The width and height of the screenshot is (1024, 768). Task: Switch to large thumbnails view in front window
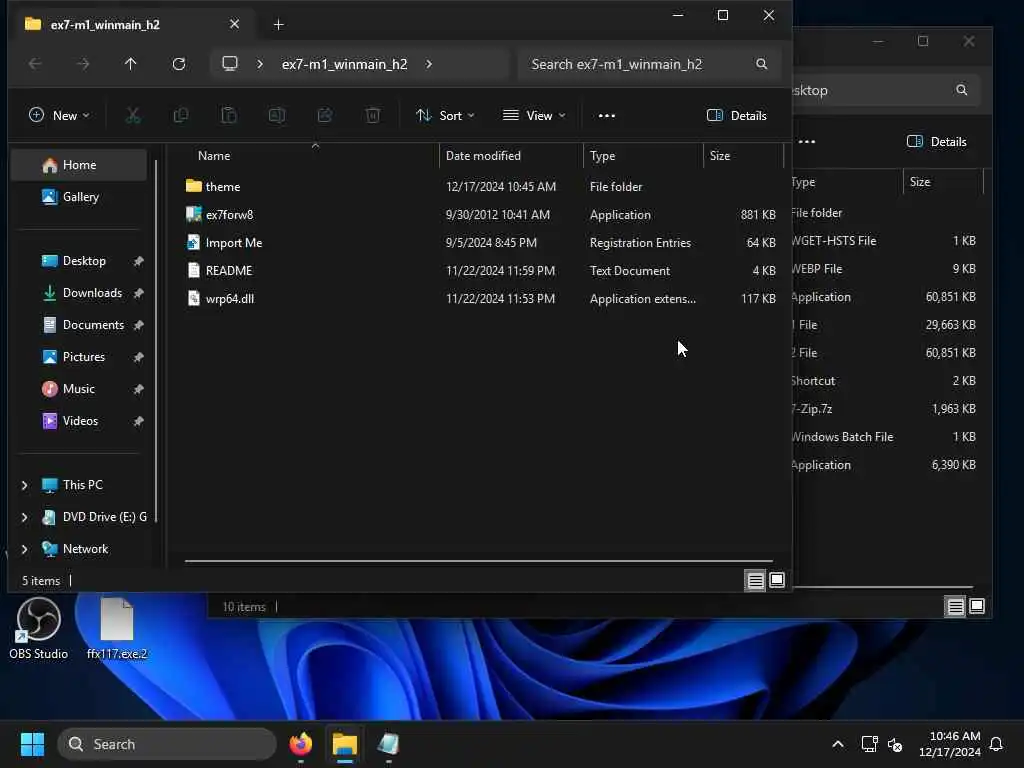tap(777, 581)
